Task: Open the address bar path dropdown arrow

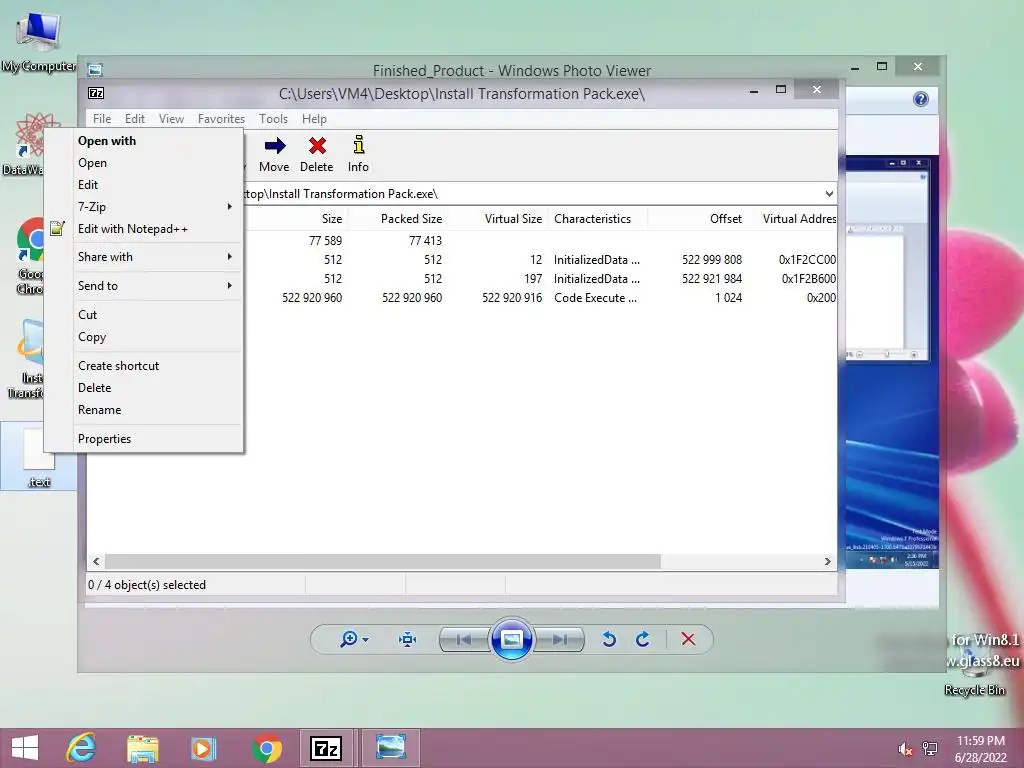Action: click(829, 194)
